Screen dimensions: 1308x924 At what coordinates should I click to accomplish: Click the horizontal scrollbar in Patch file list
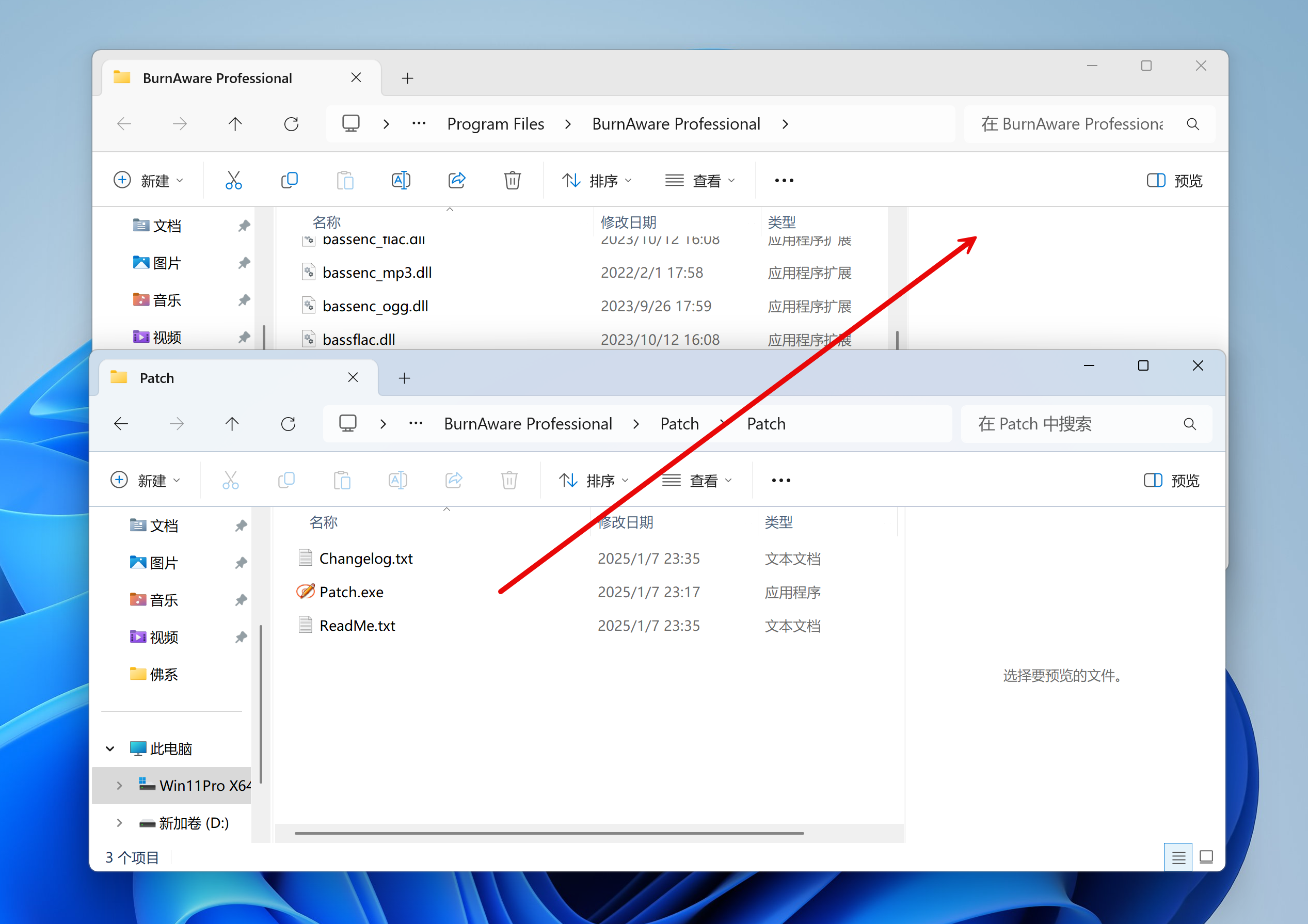(x=549, y=834)
